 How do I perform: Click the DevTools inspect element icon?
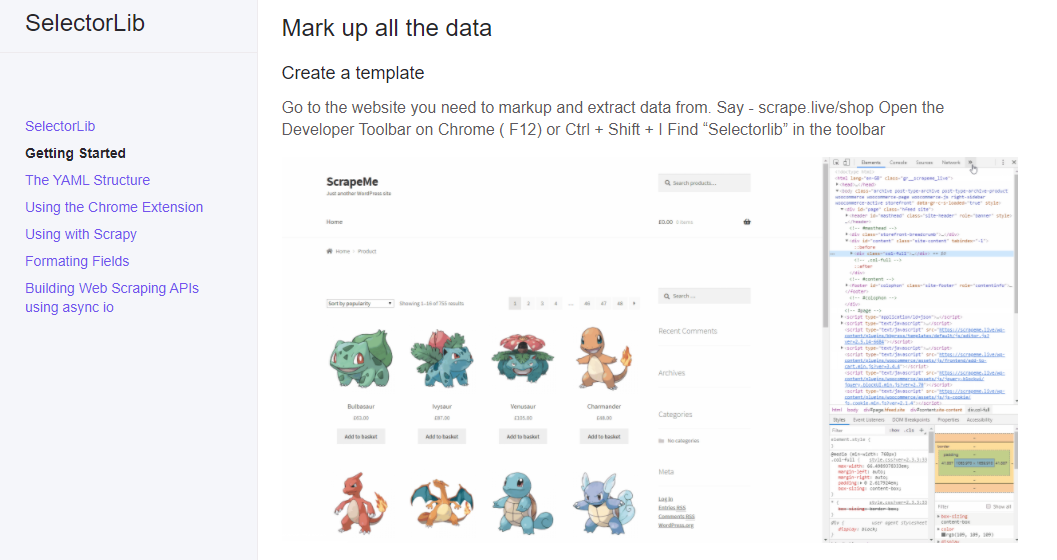point(836,162)
